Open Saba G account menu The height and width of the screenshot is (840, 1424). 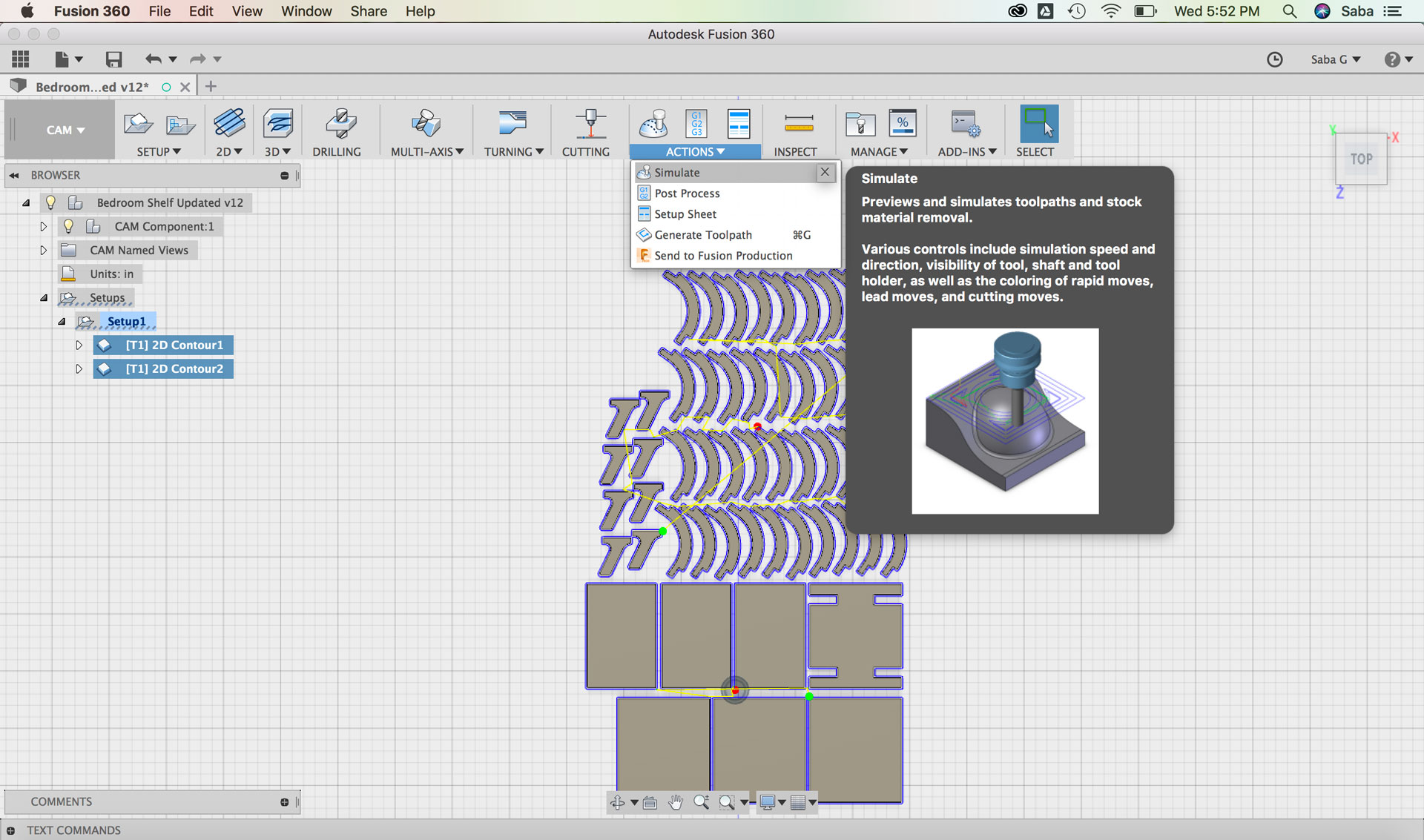pyautogui.click(x=1335, y=59)
